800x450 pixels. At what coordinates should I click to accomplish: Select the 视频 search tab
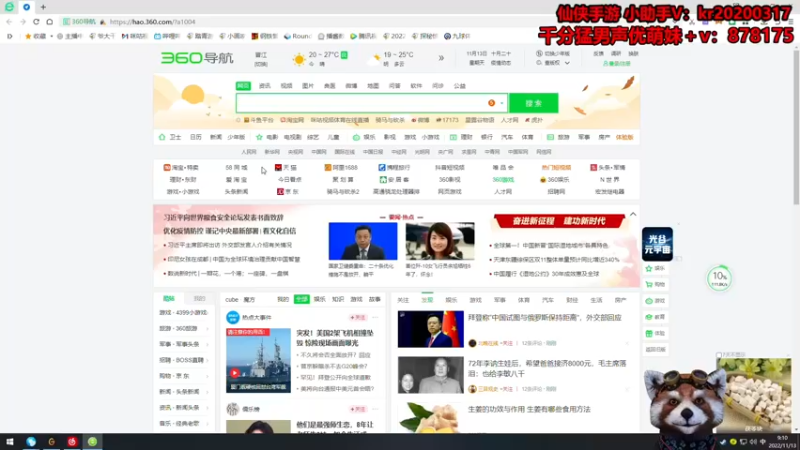(x=286, y=86)
